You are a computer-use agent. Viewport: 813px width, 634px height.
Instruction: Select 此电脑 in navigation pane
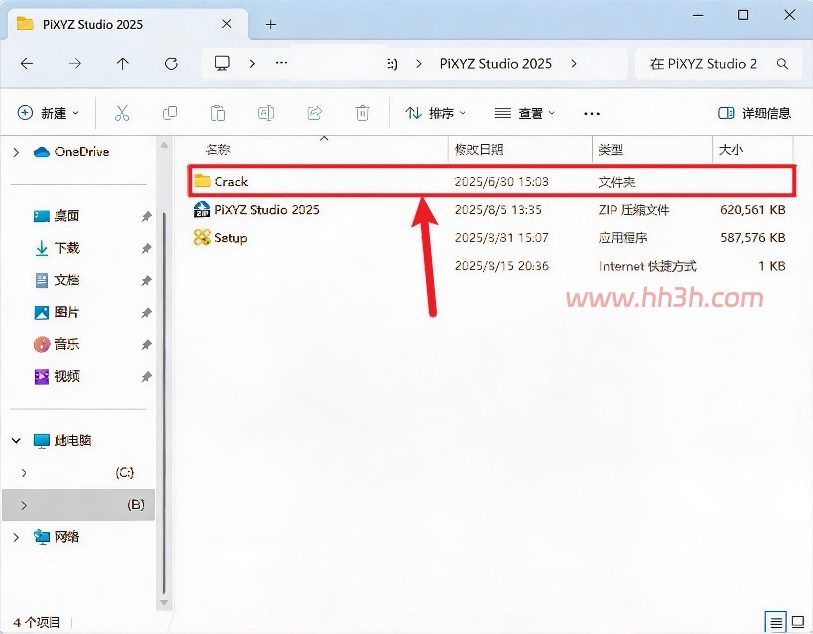click(63, 440)
